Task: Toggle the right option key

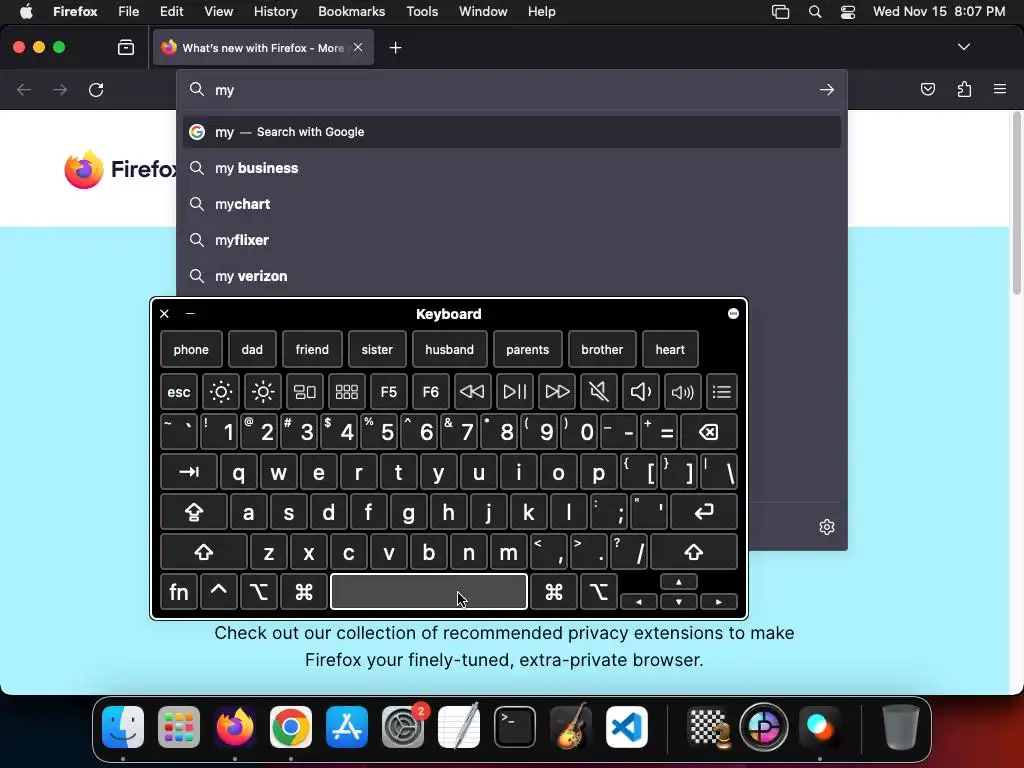Action: tap(599, 592)
